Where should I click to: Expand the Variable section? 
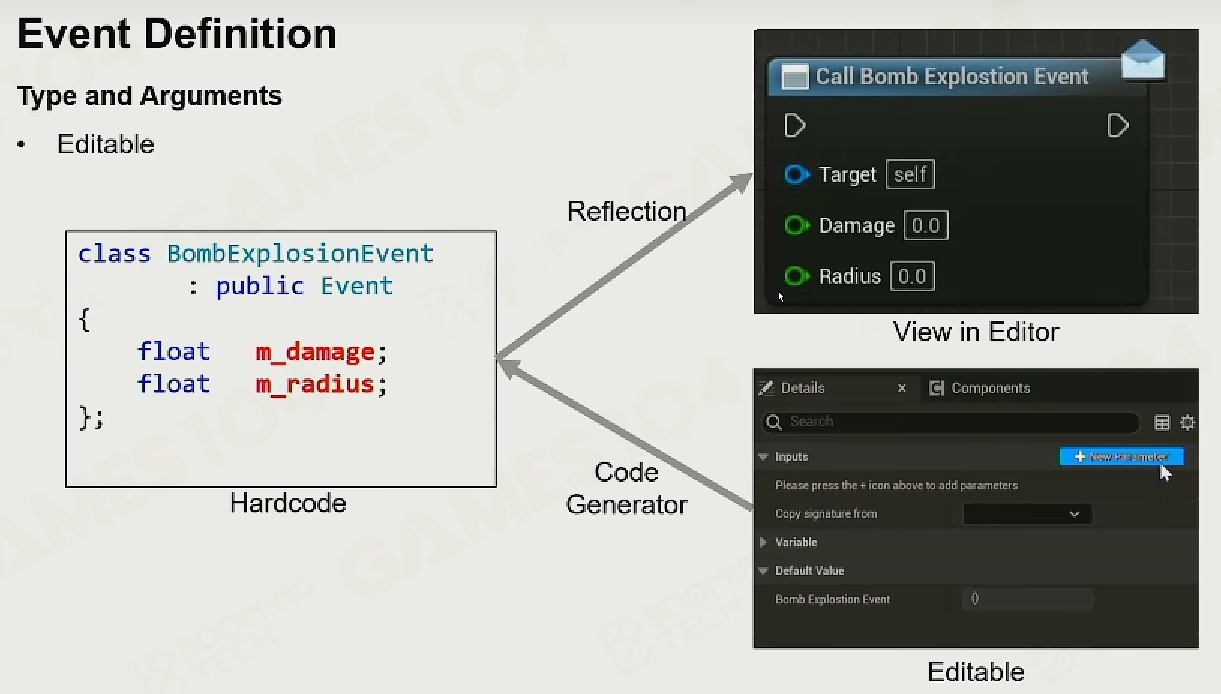pyautogui.click(x=763, y=542)
